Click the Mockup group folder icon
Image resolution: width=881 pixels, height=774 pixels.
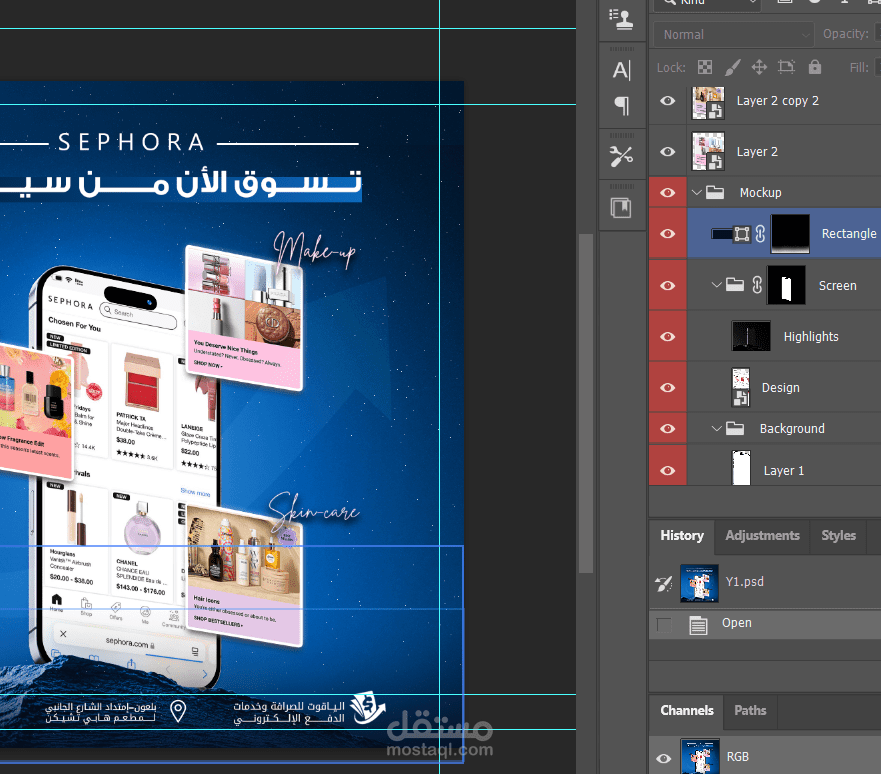715,193
